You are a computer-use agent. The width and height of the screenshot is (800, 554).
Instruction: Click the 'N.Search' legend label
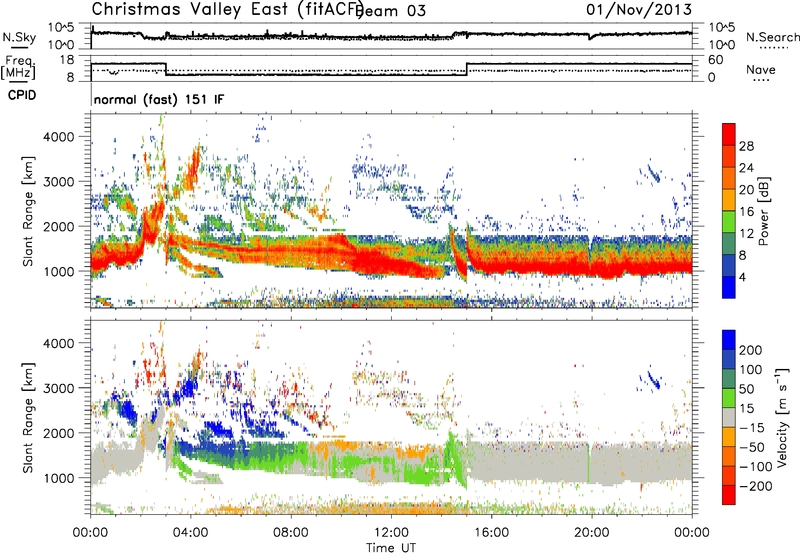tap(772, 37)
